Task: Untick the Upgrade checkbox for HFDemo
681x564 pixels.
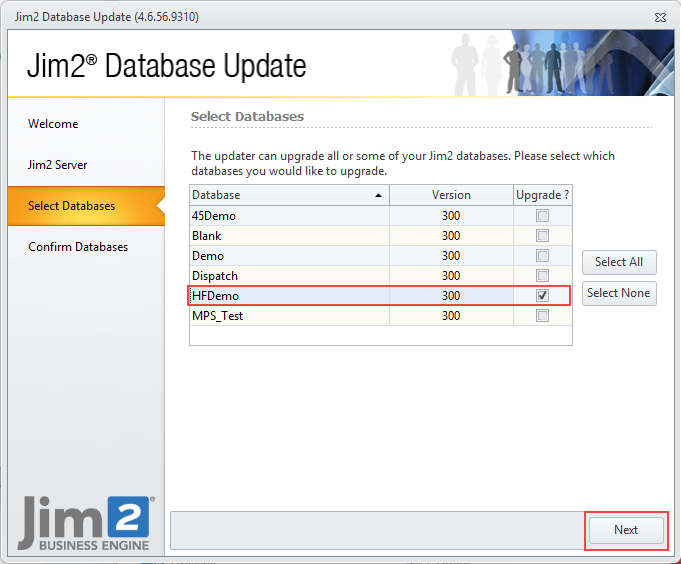Action: [542, 295]
